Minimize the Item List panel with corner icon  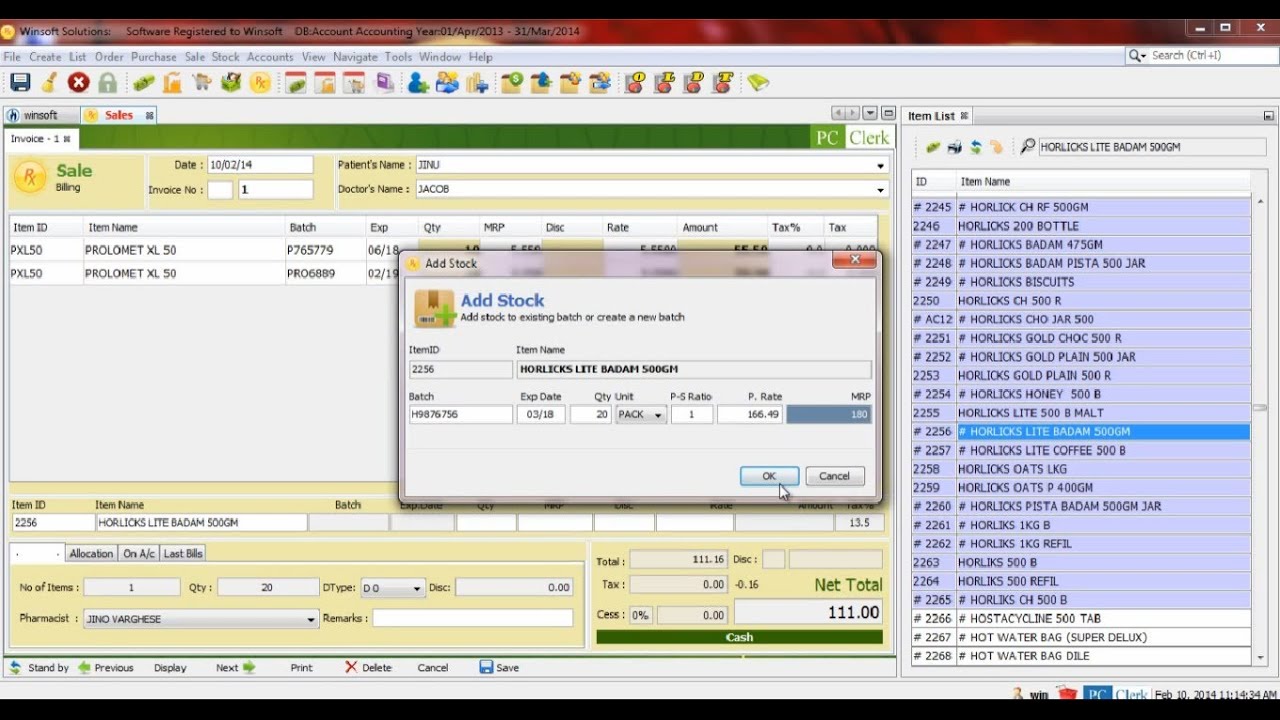1268,116
